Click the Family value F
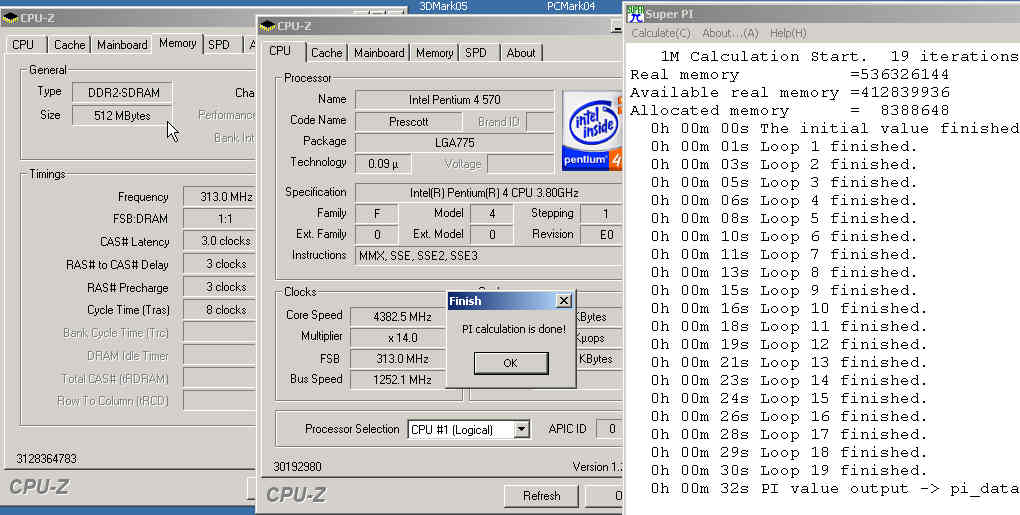Viewport: 1020px width, 515px height. [377, 214]
